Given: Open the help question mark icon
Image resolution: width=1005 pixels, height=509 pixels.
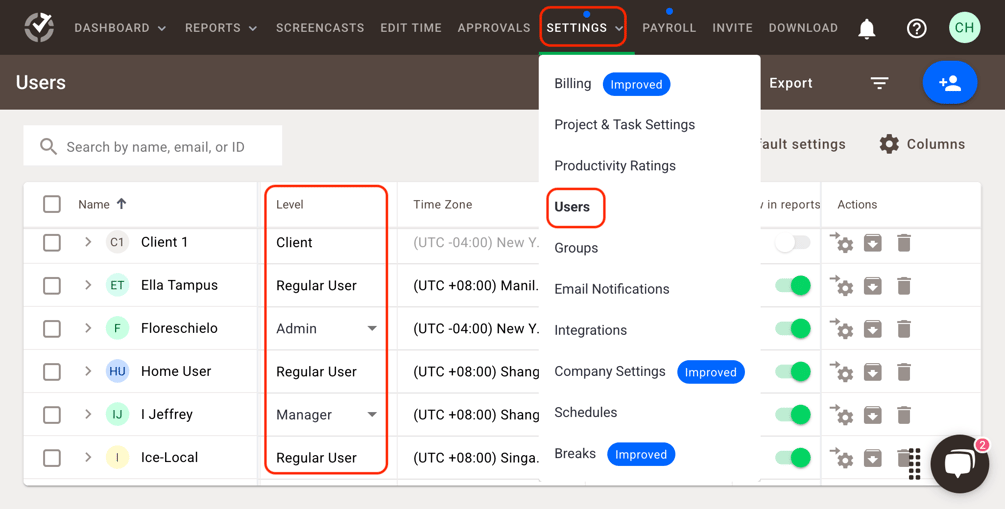Looking at the screenshot, I should click(916, 29).
